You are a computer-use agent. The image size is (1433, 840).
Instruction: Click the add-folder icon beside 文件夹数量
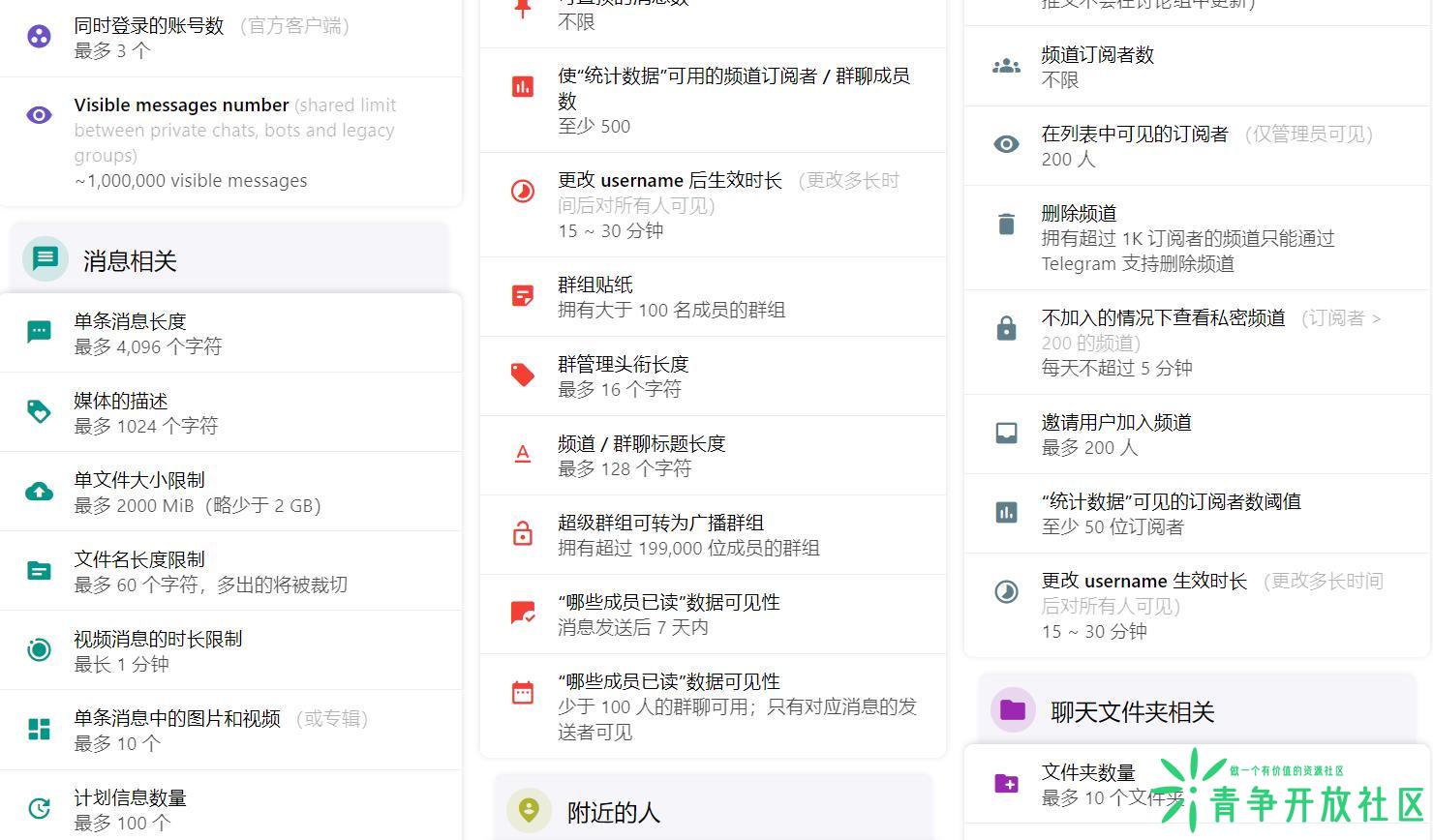[1007, 783]
